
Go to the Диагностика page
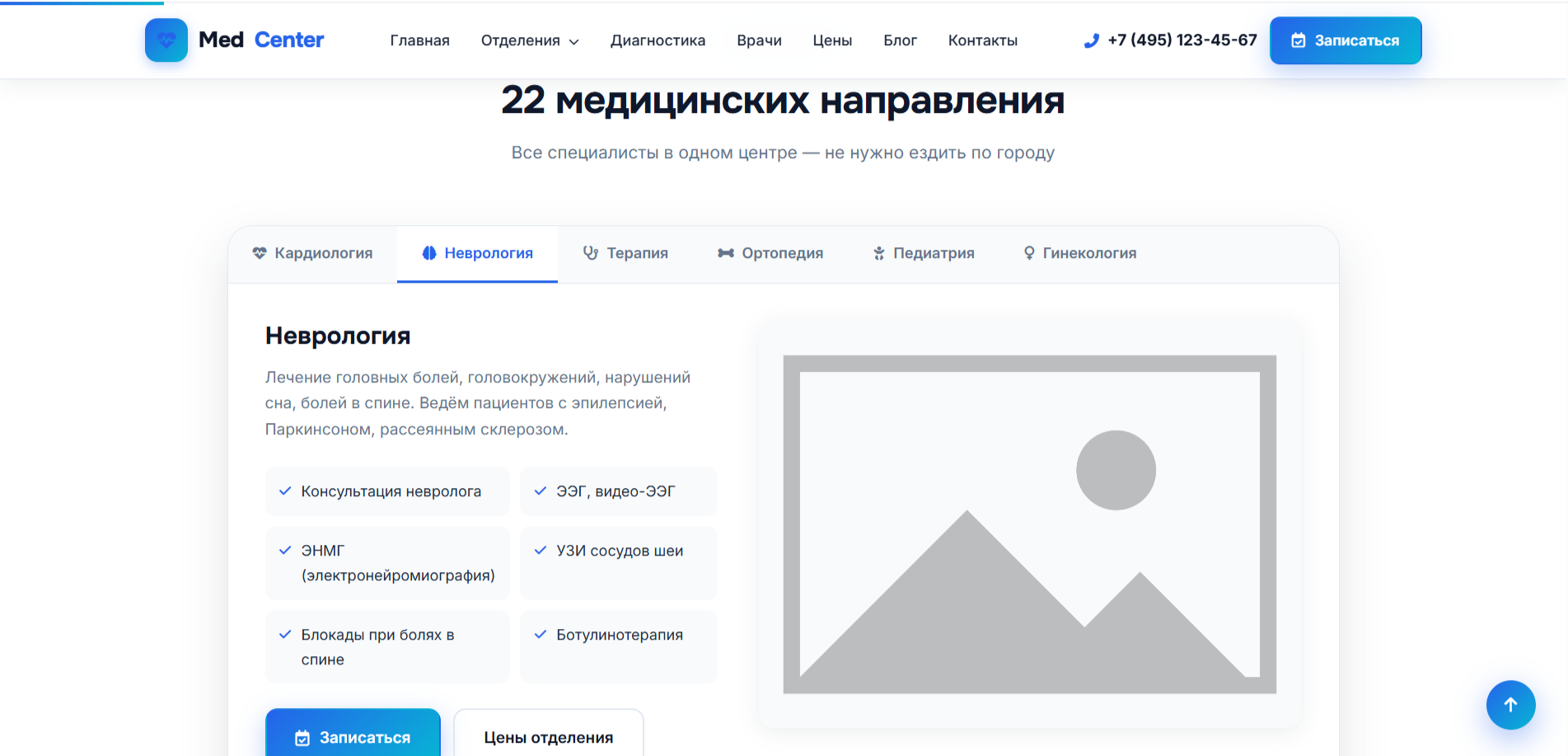click(x=658, y=40)
